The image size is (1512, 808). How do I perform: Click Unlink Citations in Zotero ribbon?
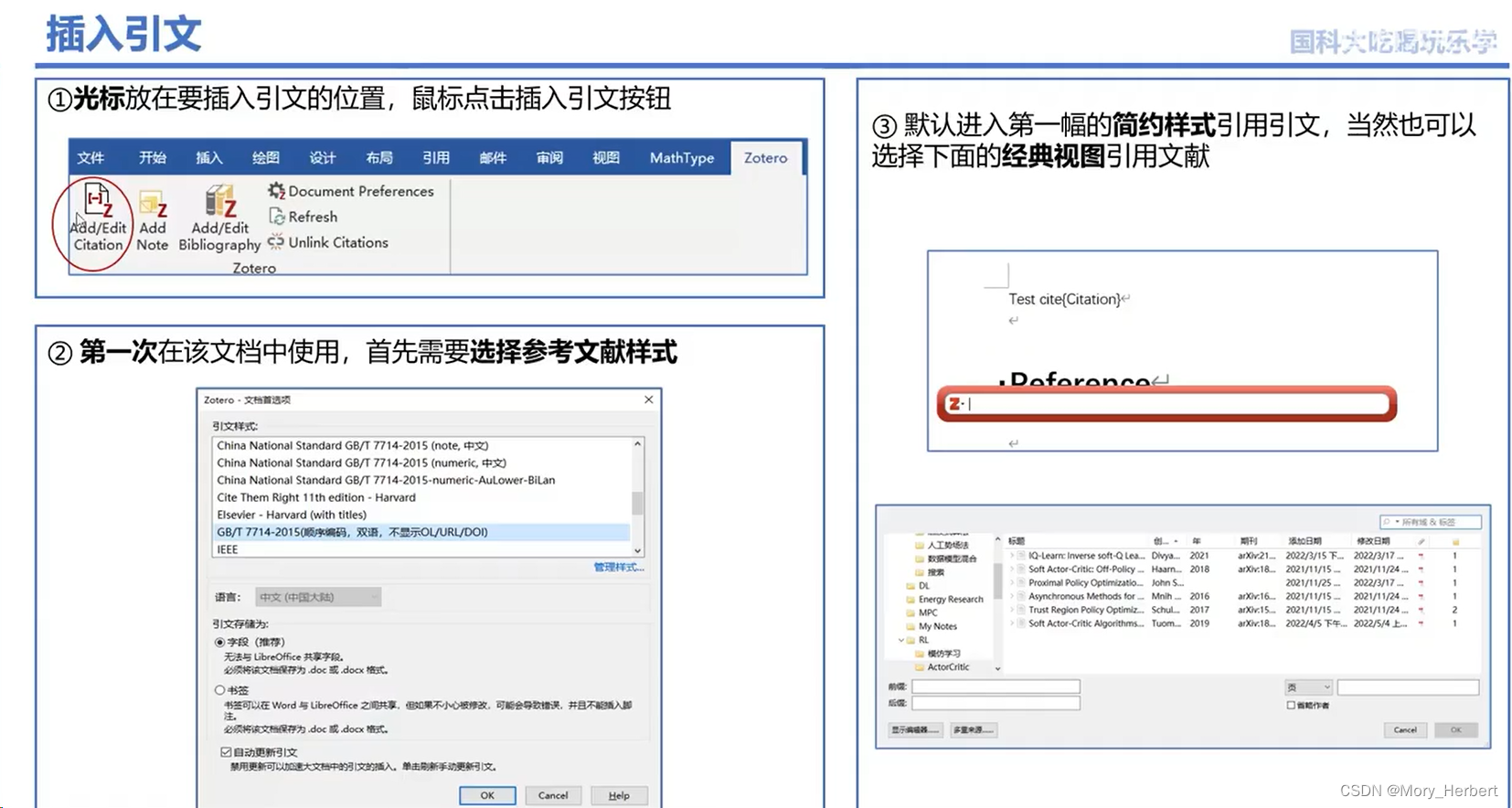pos(328,242)
